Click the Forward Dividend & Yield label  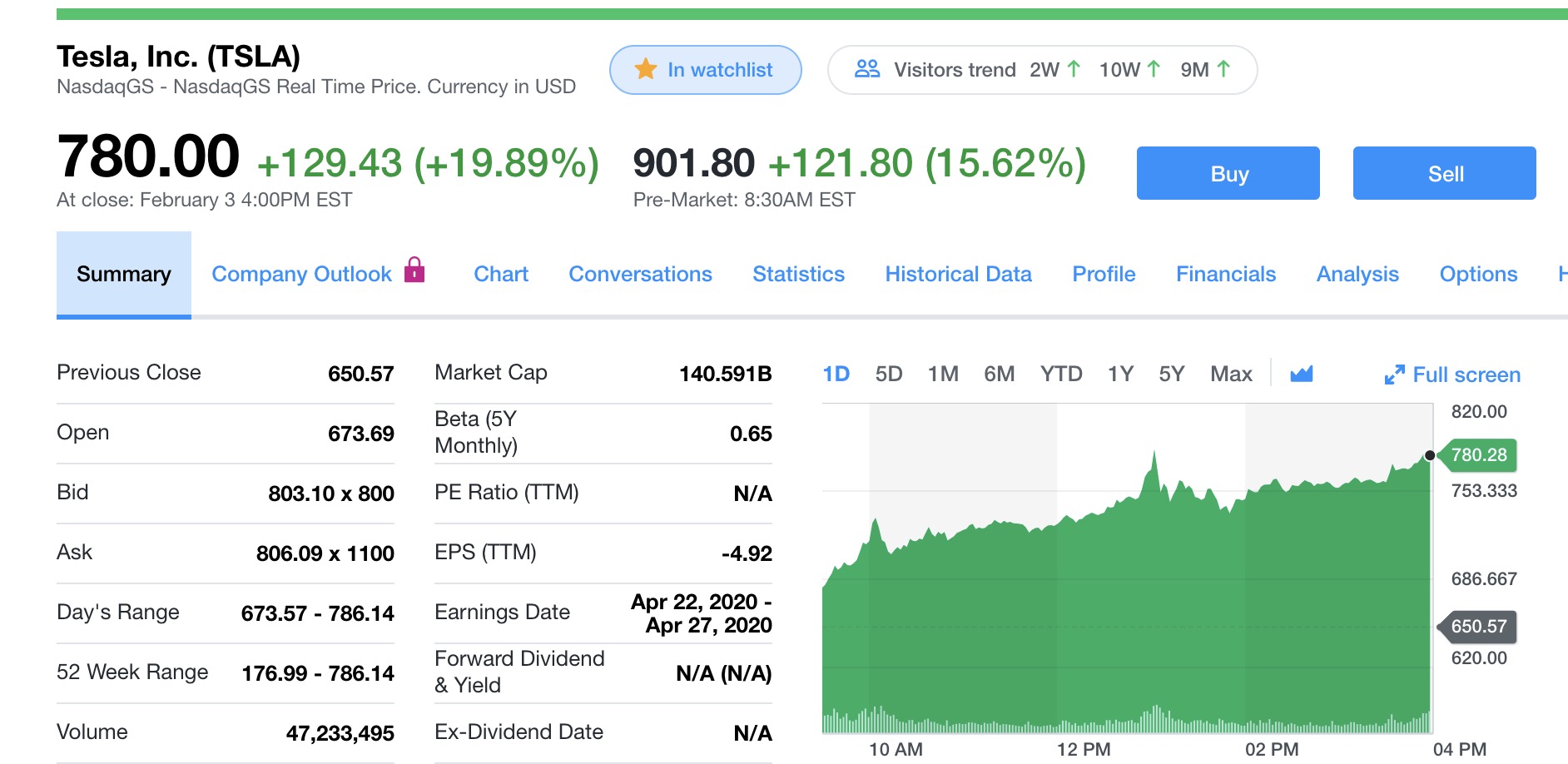tap(519, 672)
